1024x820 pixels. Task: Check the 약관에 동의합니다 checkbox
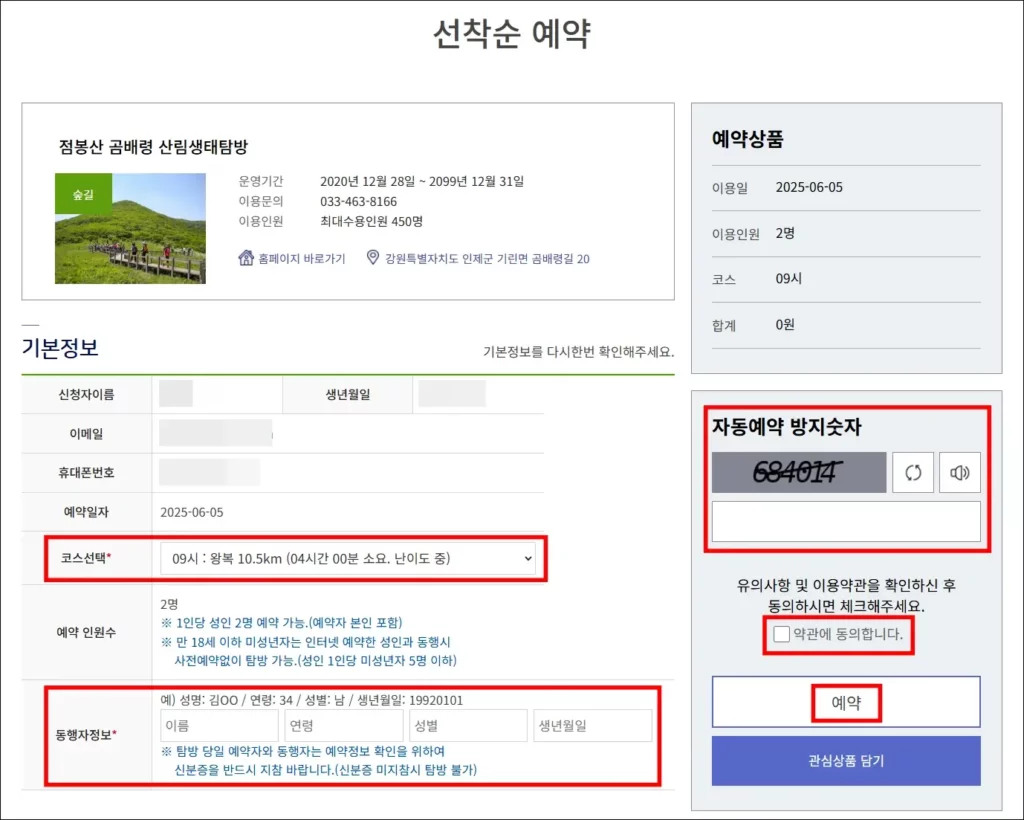(781, 634)
